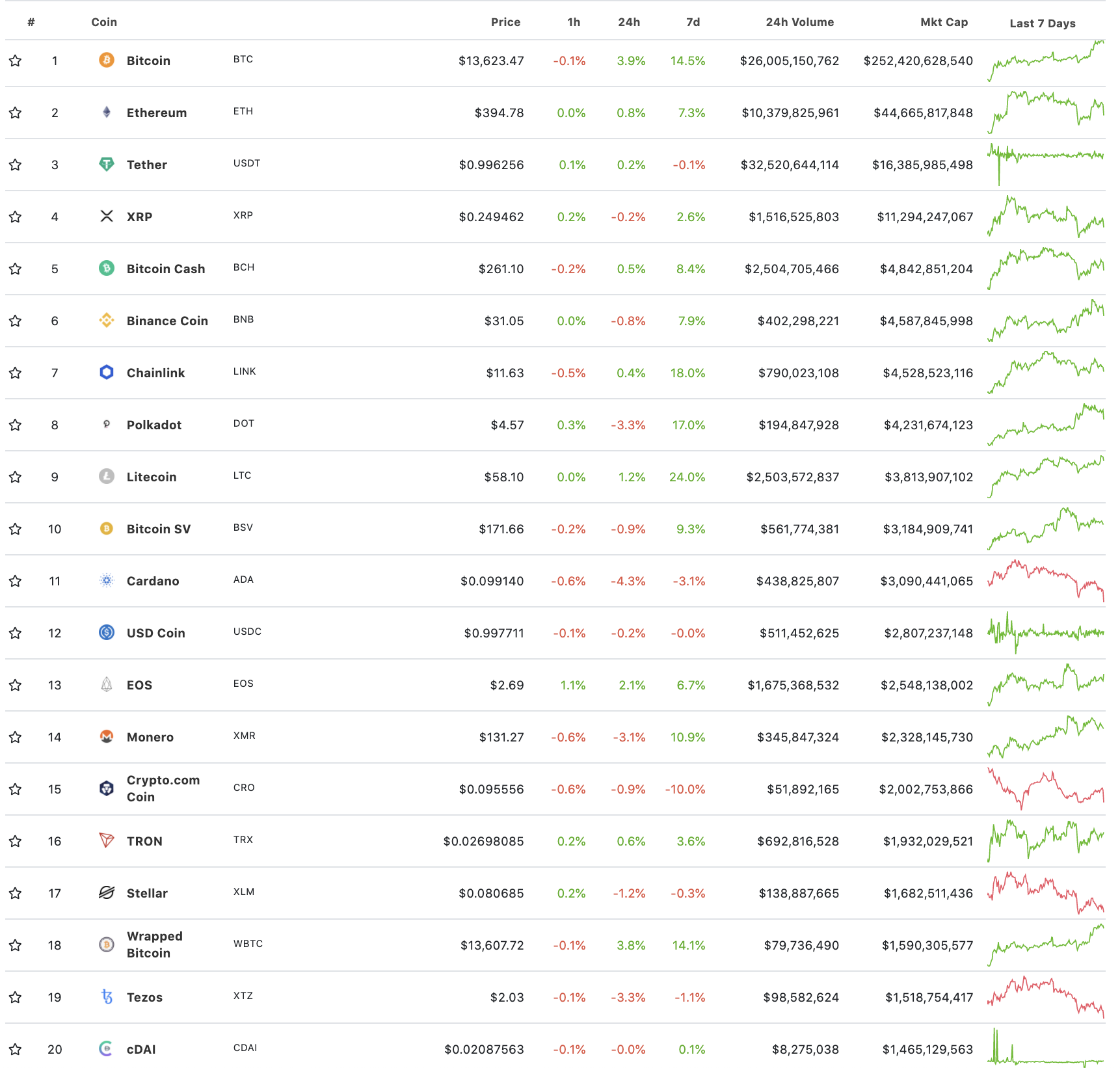Sort by the 24h change header
This screenshot has width=1120, height=1068.
point(629,22)
